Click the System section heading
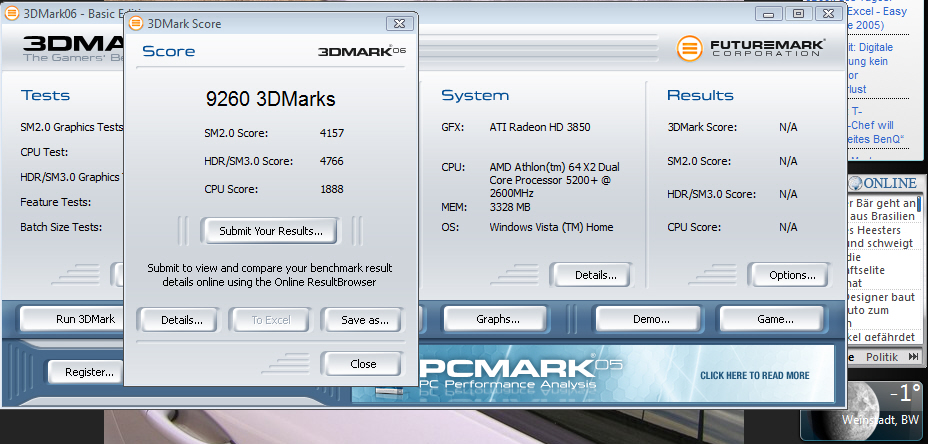 (x=475, y=95)
